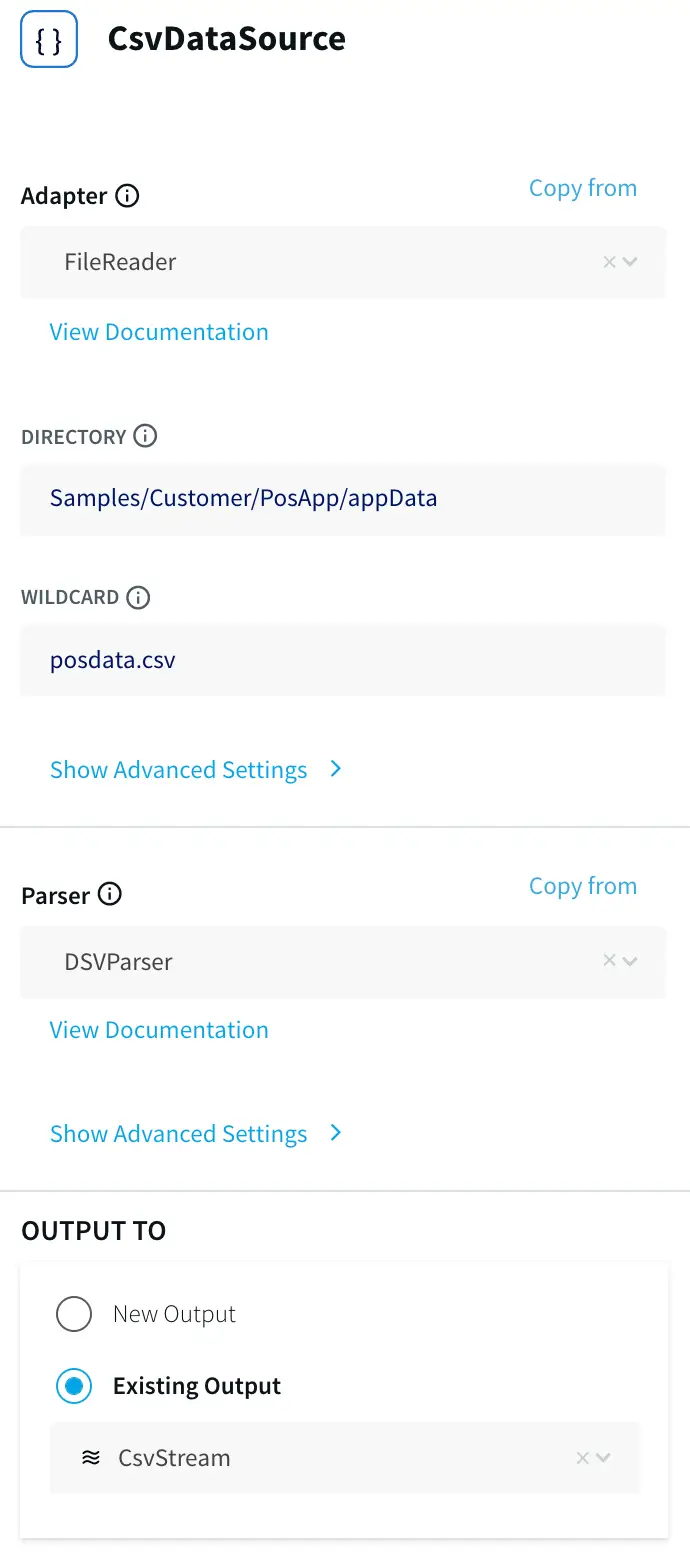Click the CsvDataSource curly braces icon
The height and width of the screenshot is (1554, 690).
49,39
